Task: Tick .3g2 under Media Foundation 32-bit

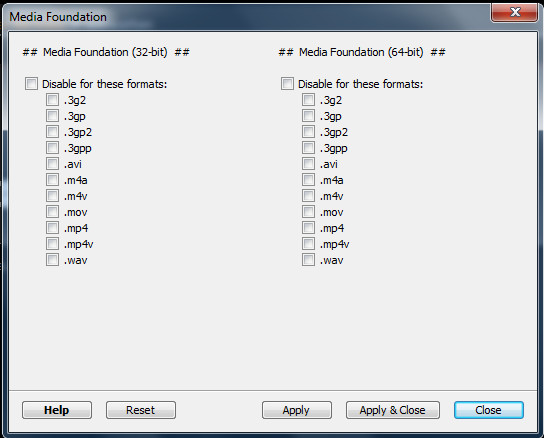Action: click(52, 100)
